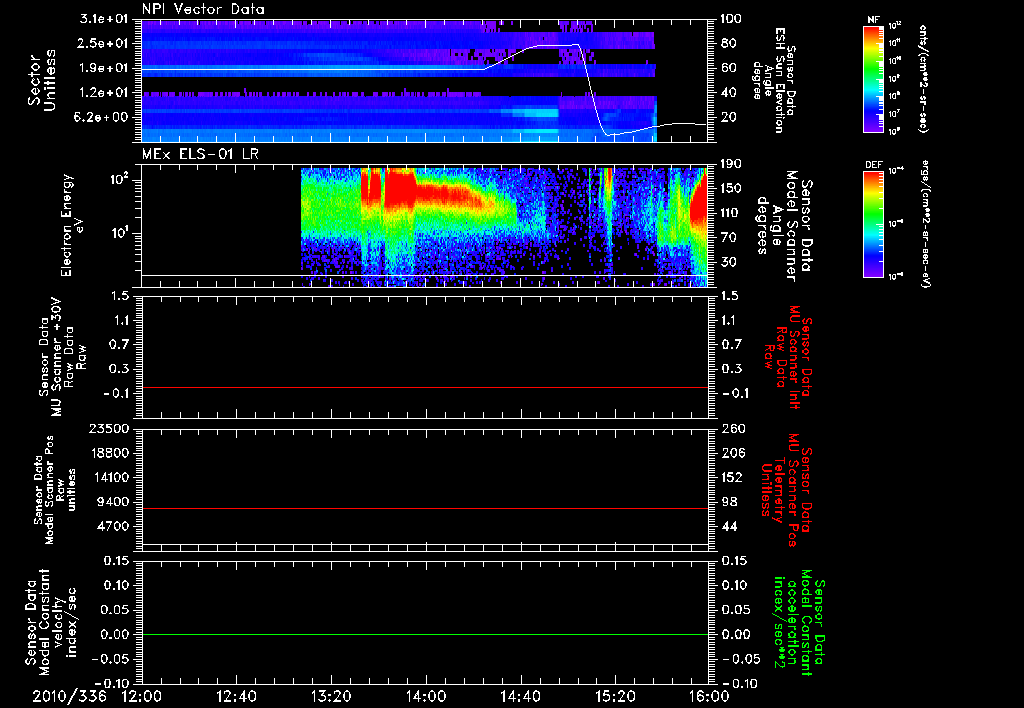The image size is (1024, 708).
Task: Click the 190 scanner angle tick label
Action: point(732,164)
